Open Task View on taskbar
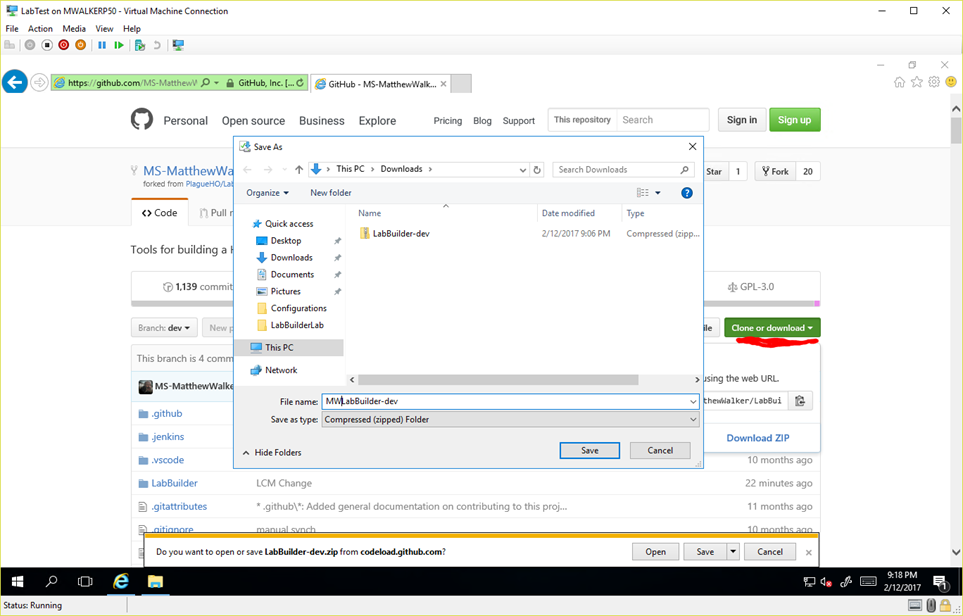Viewport: 963px width, 616px height. click(85, 581)
